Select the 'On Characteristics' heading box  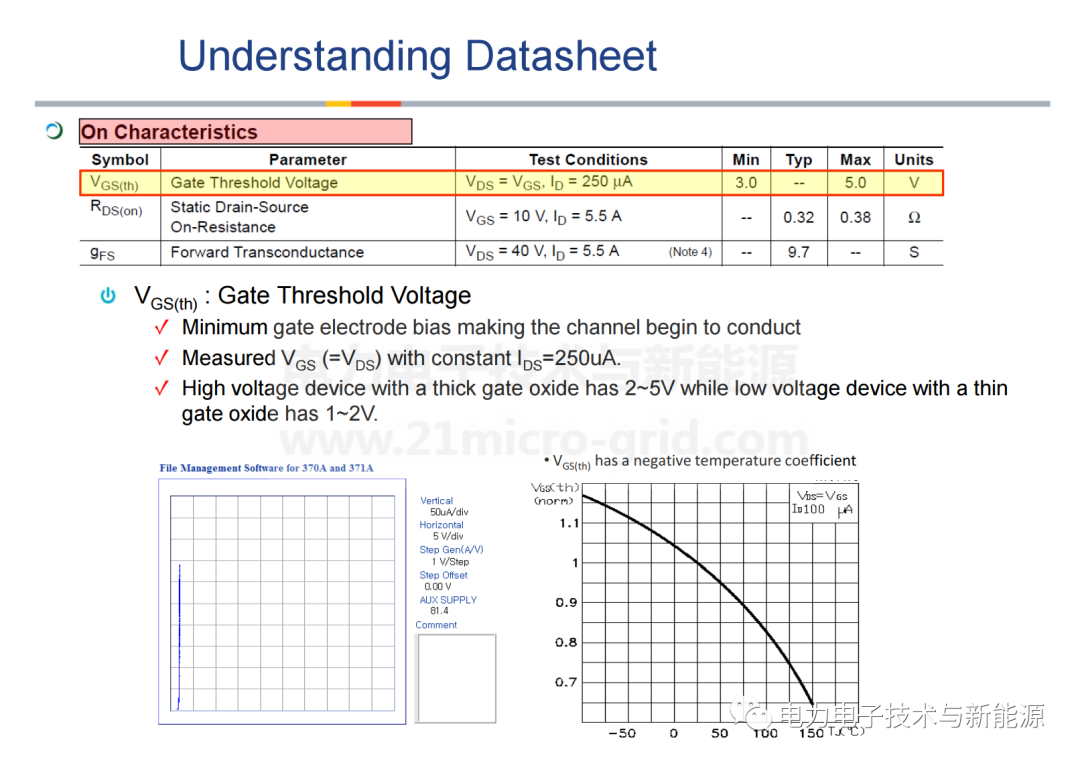point(246,132)
